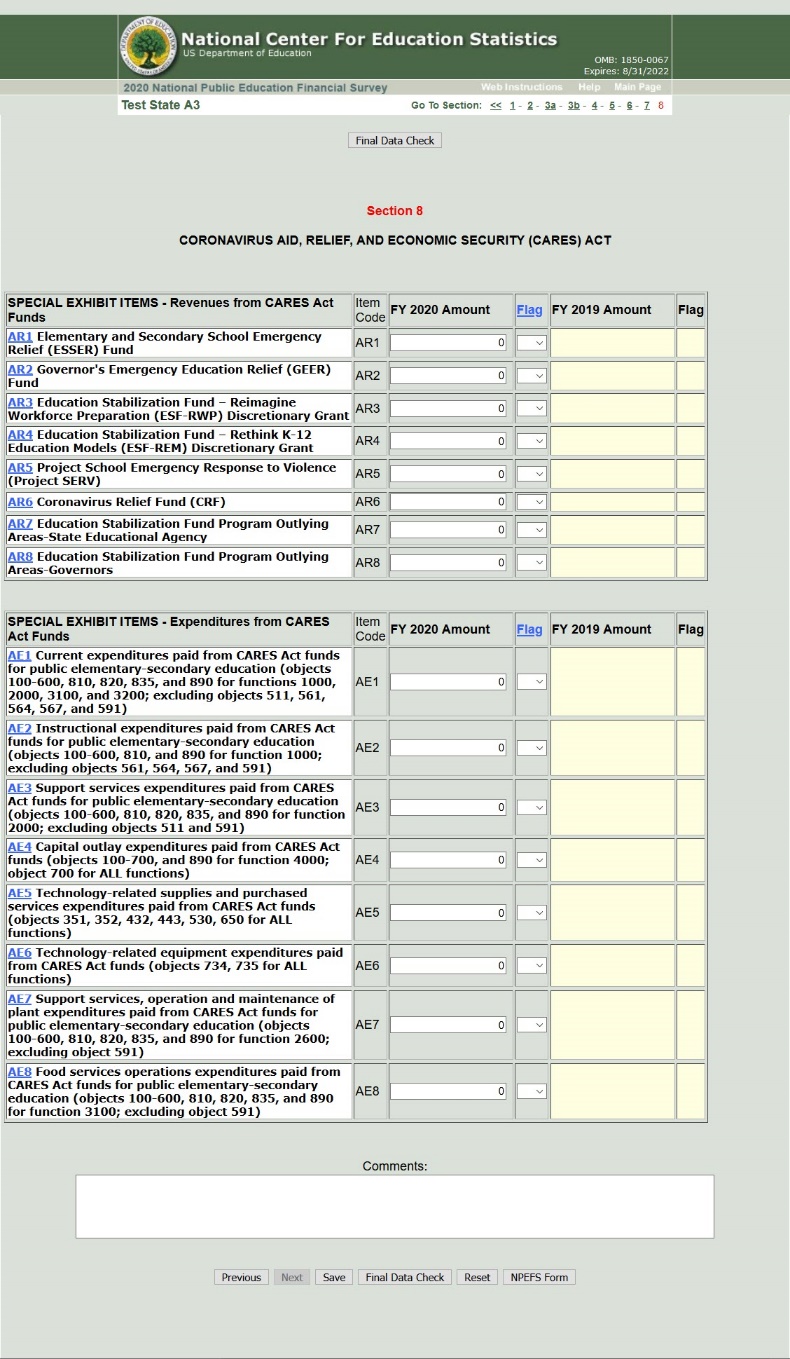Open the AR5 Project SERV definition link

tap(20, 468)
